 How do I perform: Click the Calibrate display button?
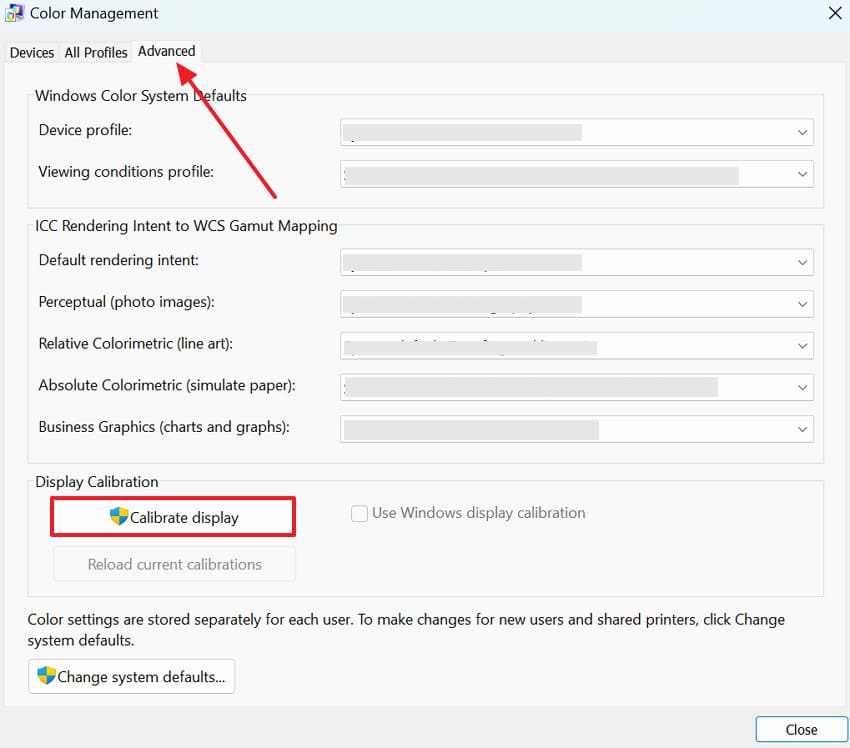point(173,517)
